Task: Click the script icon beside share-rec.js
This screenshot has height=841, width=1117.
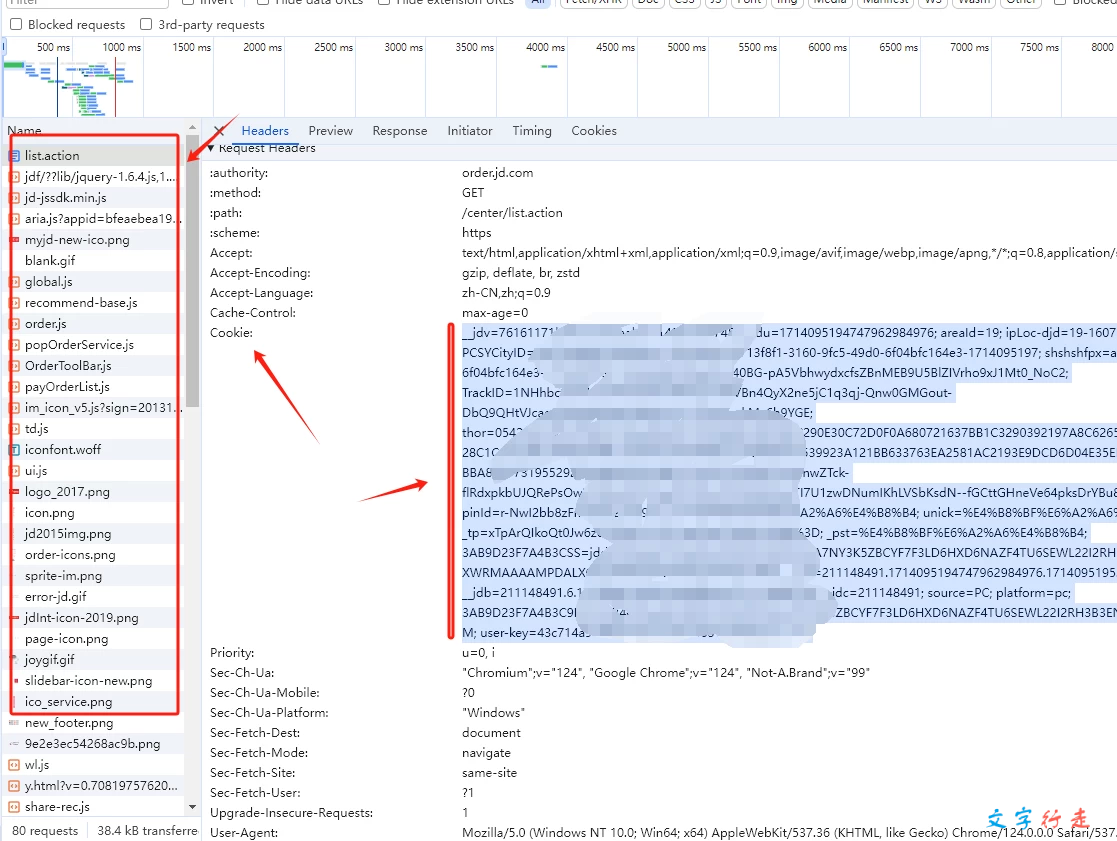Action: click(x=14, y=807)
